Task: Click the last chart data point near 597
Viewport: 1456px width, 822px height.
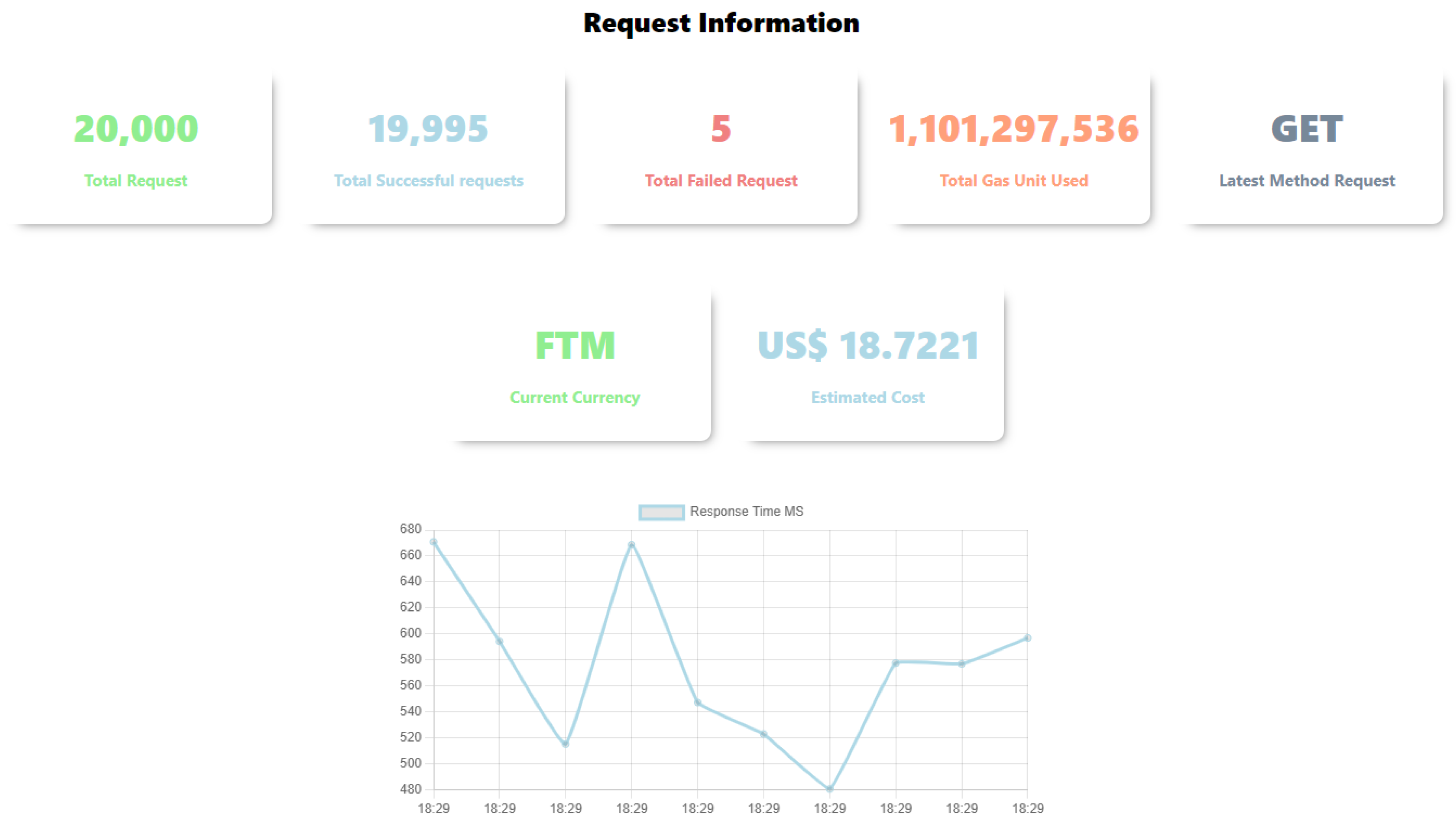Action: tap(1028, 638)
